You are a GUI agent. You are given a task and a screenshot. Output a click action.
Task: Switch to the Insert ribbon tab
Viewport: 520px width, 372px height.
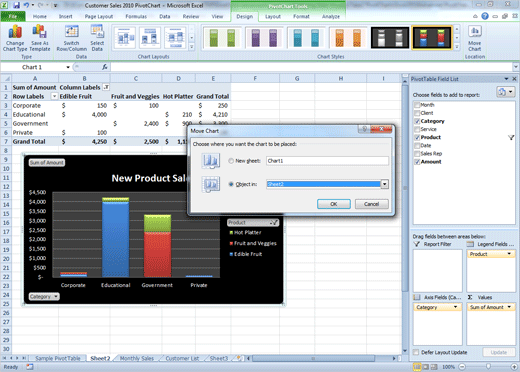tap(65, 16)
